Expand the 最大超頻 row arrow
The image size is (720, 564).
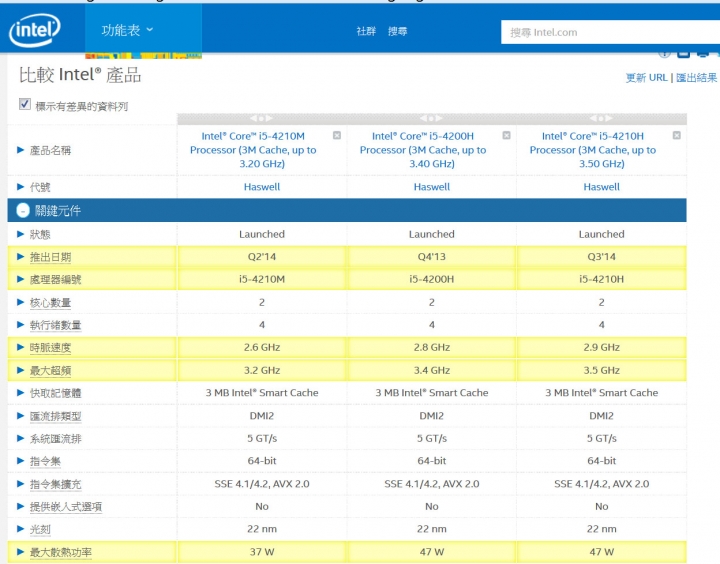[20, 370]
